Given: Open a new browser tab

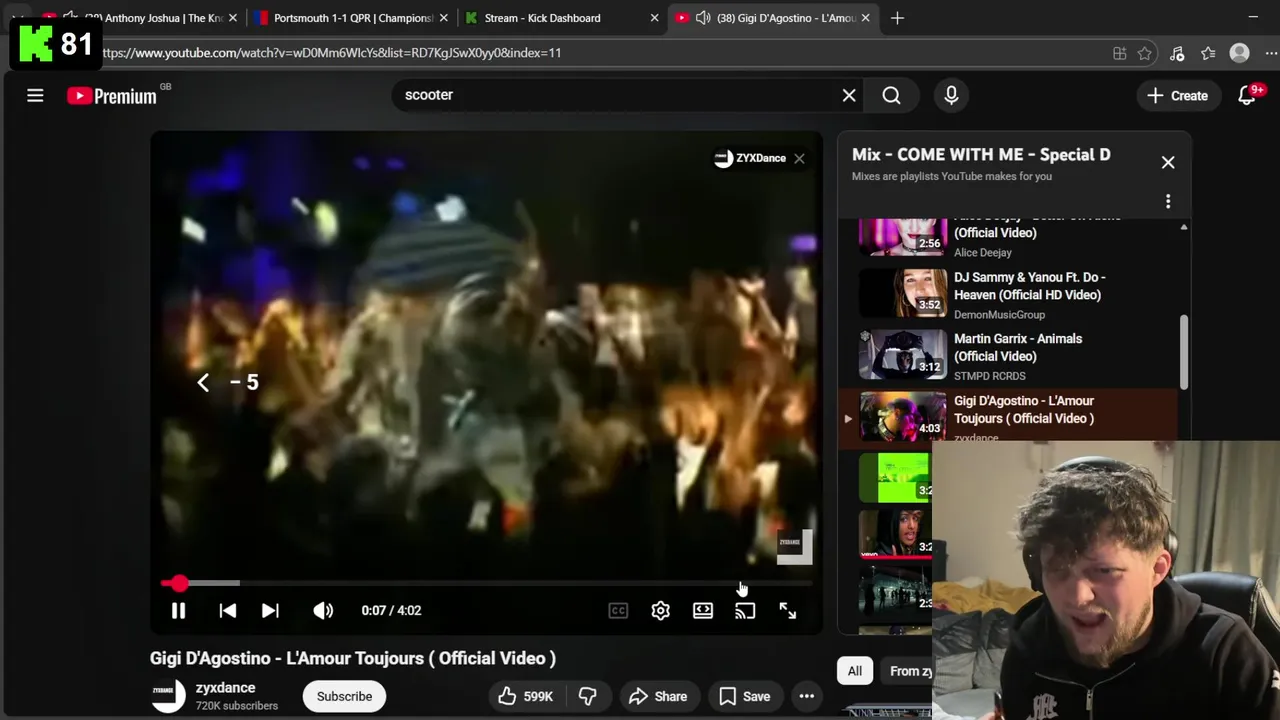Looking at the screenshot, I should (x=897, y=18).
